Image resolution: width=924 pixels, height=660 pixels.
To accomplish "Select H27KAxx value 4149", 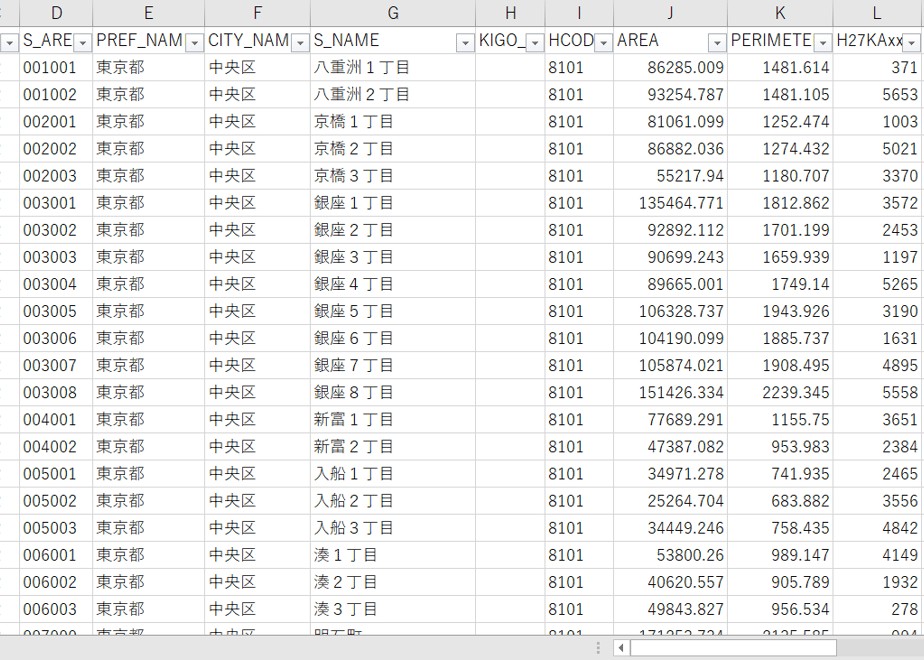I will (x=877, y=556).
